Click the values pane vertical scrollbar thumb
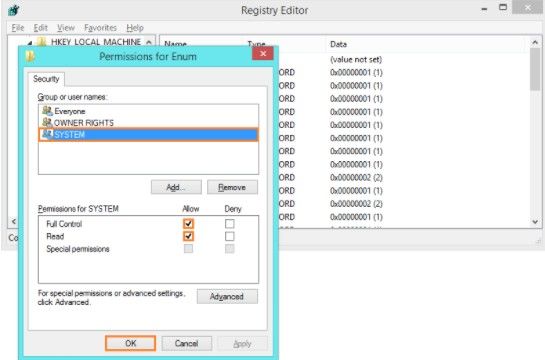 coord(535,69)
